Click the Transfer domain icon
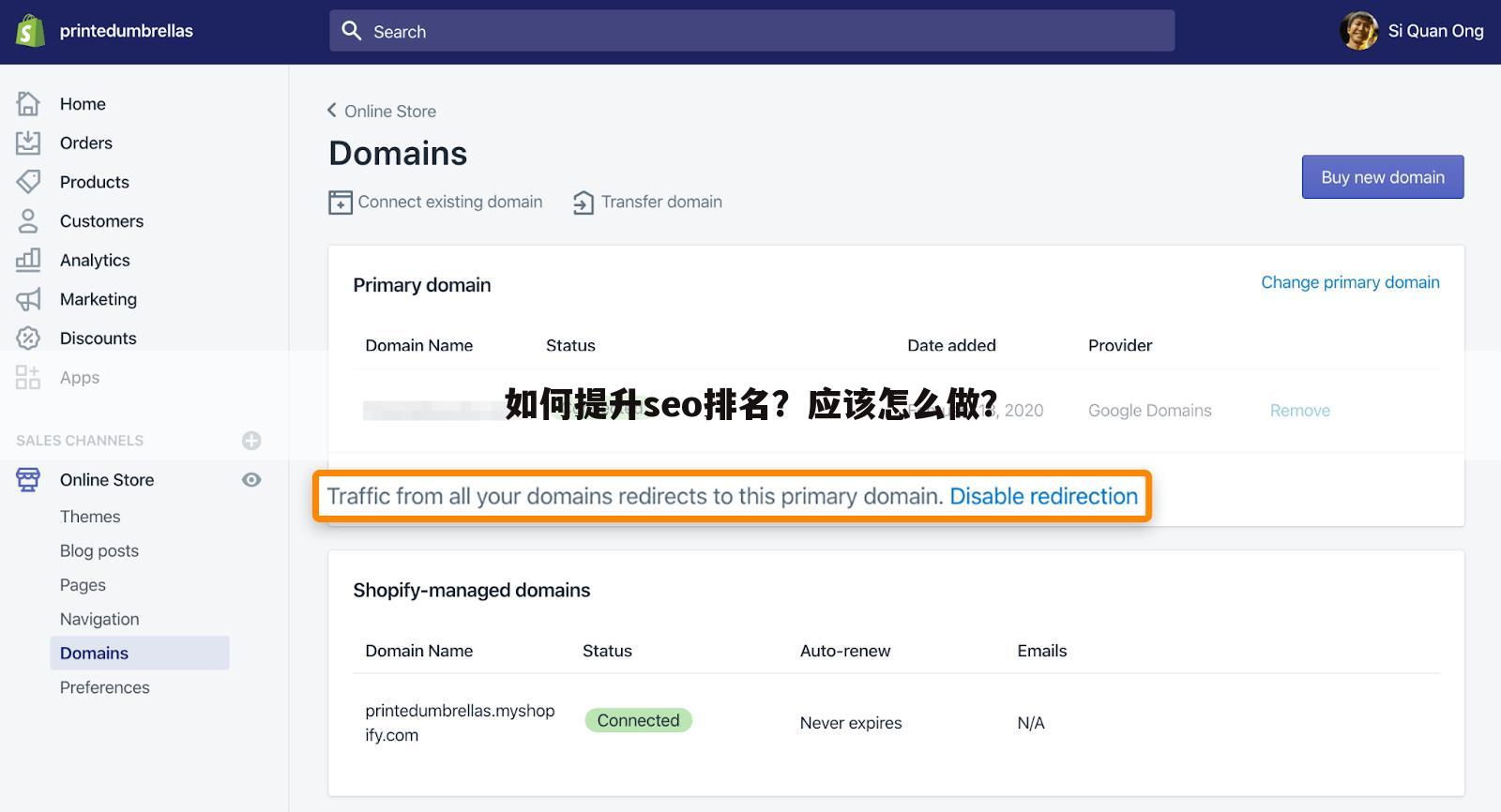Screen dimensions: 1501x812 pos(583,203)
